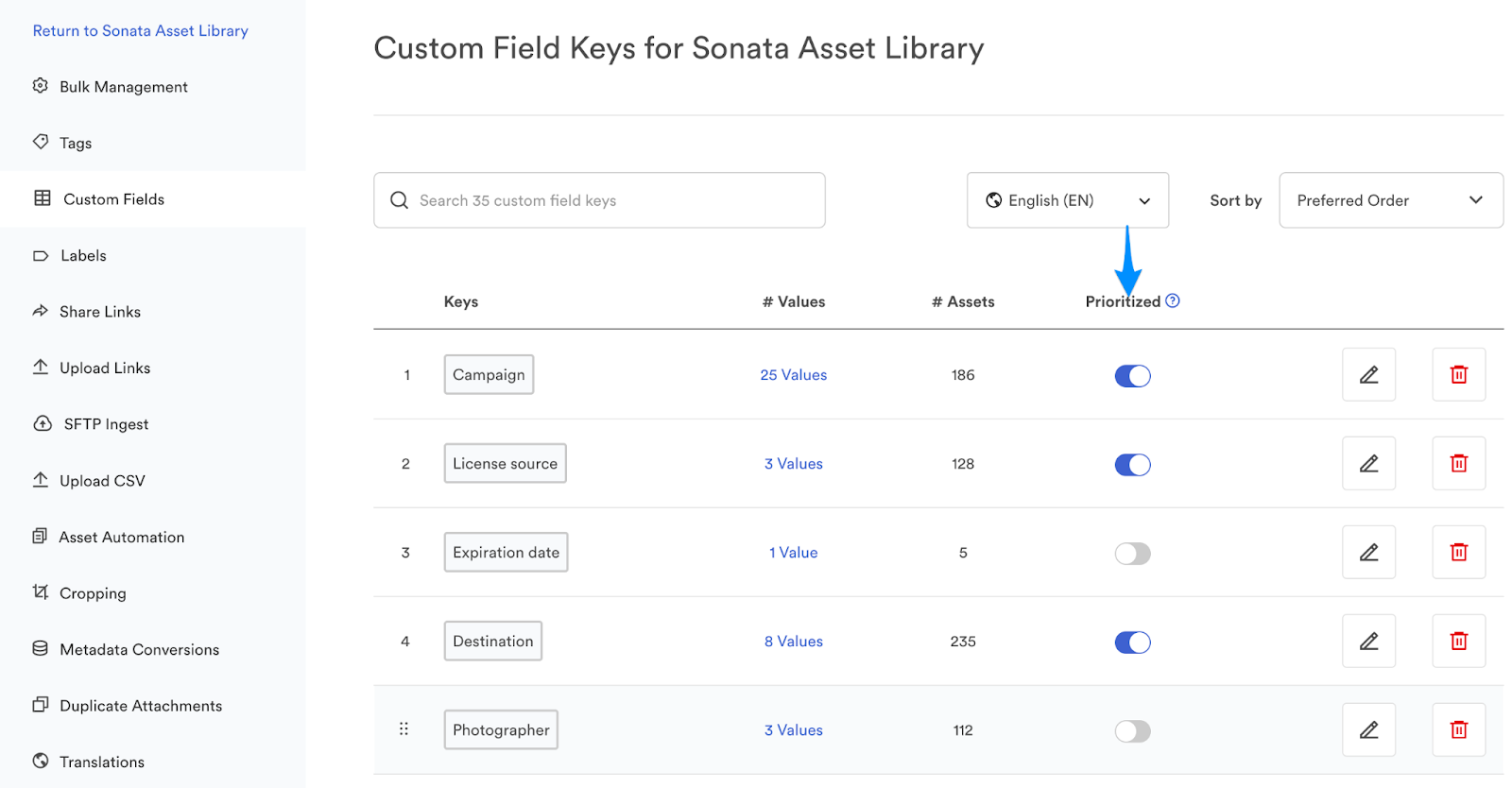Image resolution: width=1512 pixels, height=788 pixels.
Task: Click the edit pencil for Expiration date
Action: click(1368, 553)
